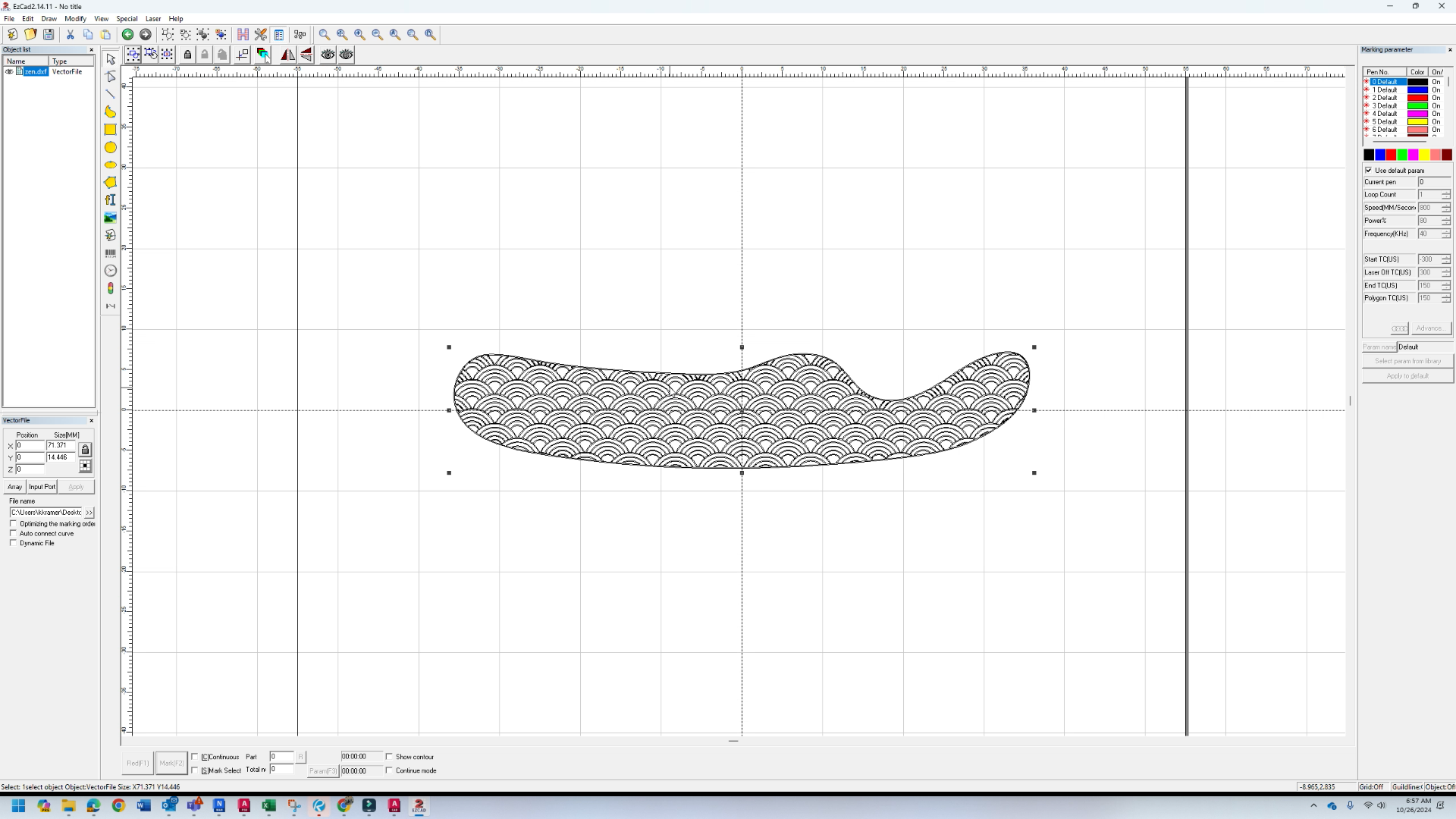
Task: Enable Continue mode checkbox
Action: (x=389, y=770)
